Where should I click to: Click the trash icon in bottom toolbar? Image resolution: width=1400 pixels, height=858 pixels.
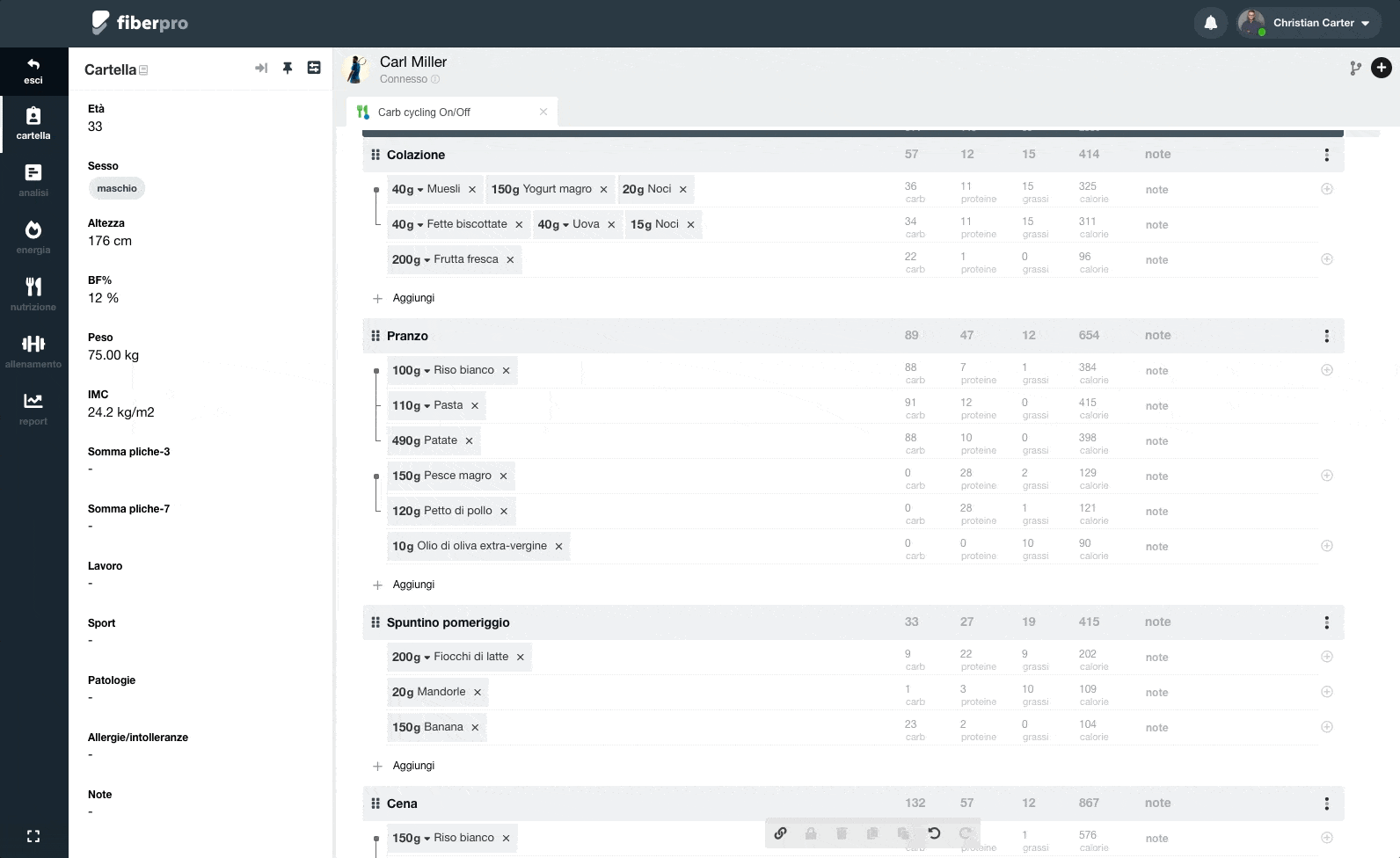842,833
